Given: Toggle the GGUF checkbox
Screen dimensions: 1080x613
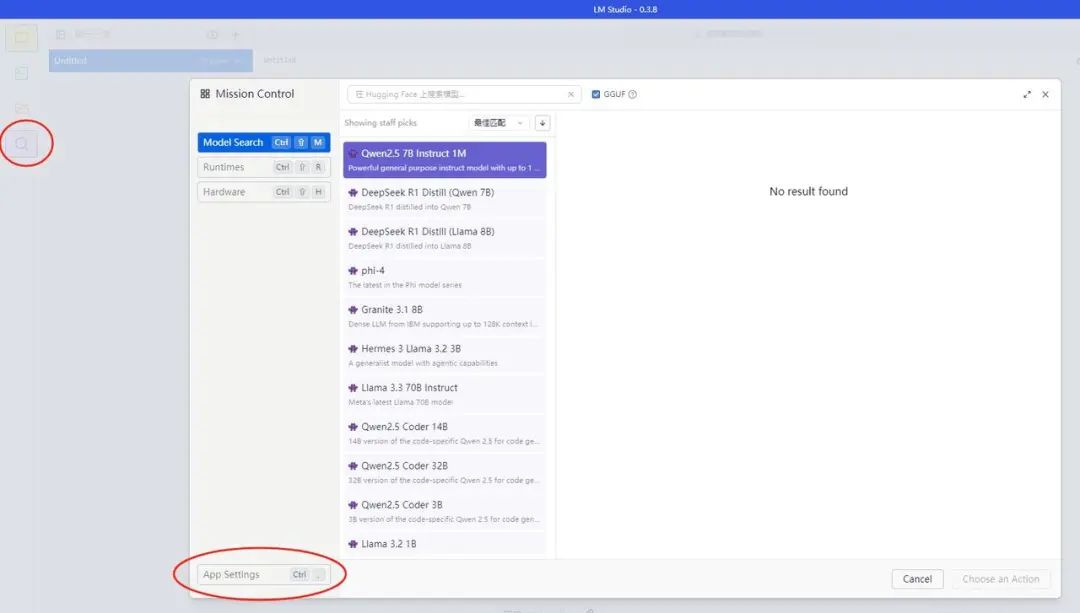Looking at the screenshot, I should pyautogui.click(x=596, y=94).
